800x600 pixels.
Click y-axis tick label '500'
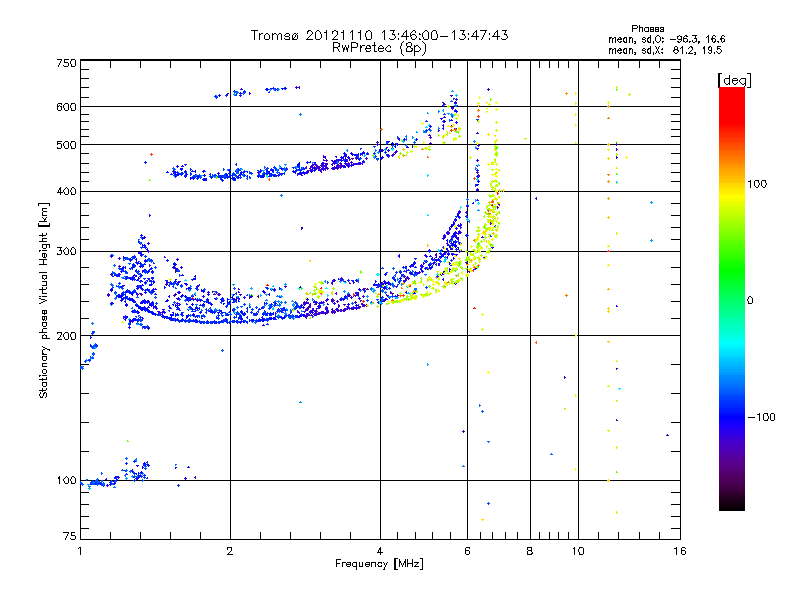click(66, 145)
